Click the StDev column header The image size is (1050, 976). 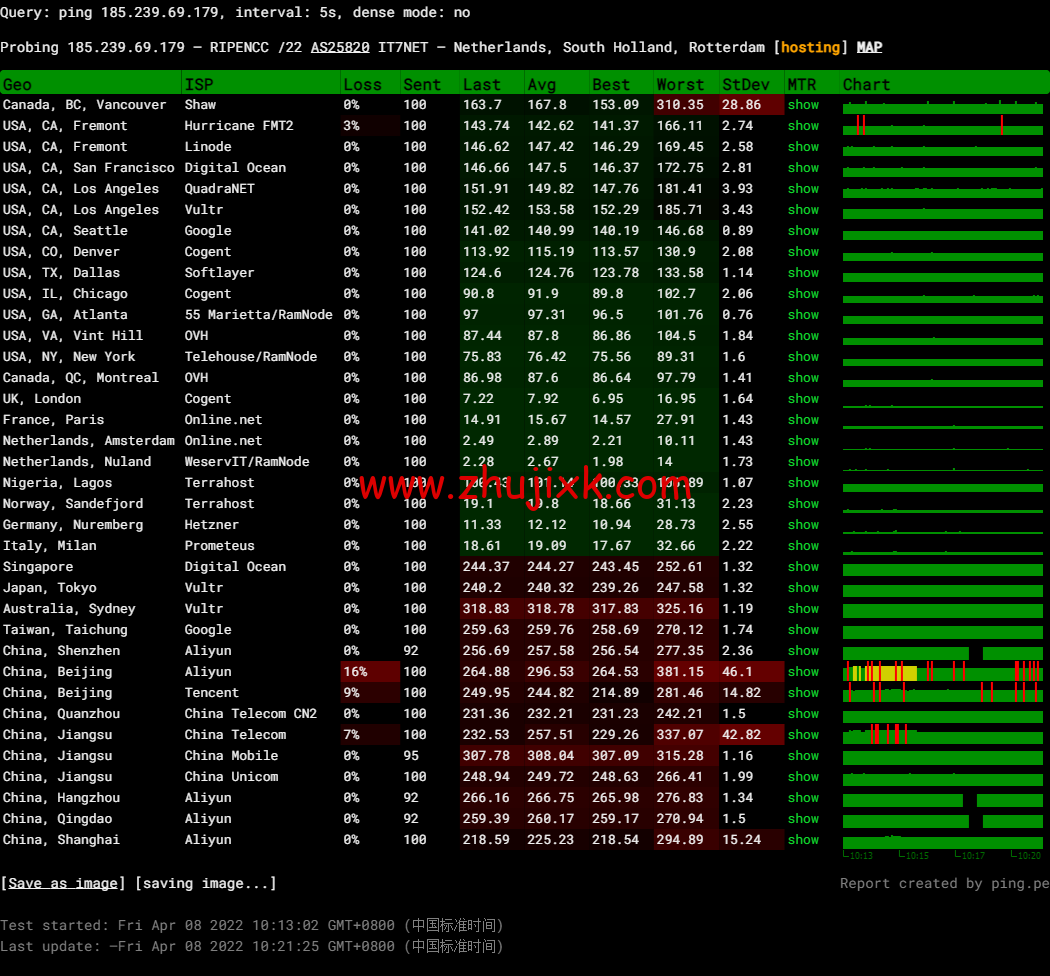pyautogui.click(x=746, y=84)
